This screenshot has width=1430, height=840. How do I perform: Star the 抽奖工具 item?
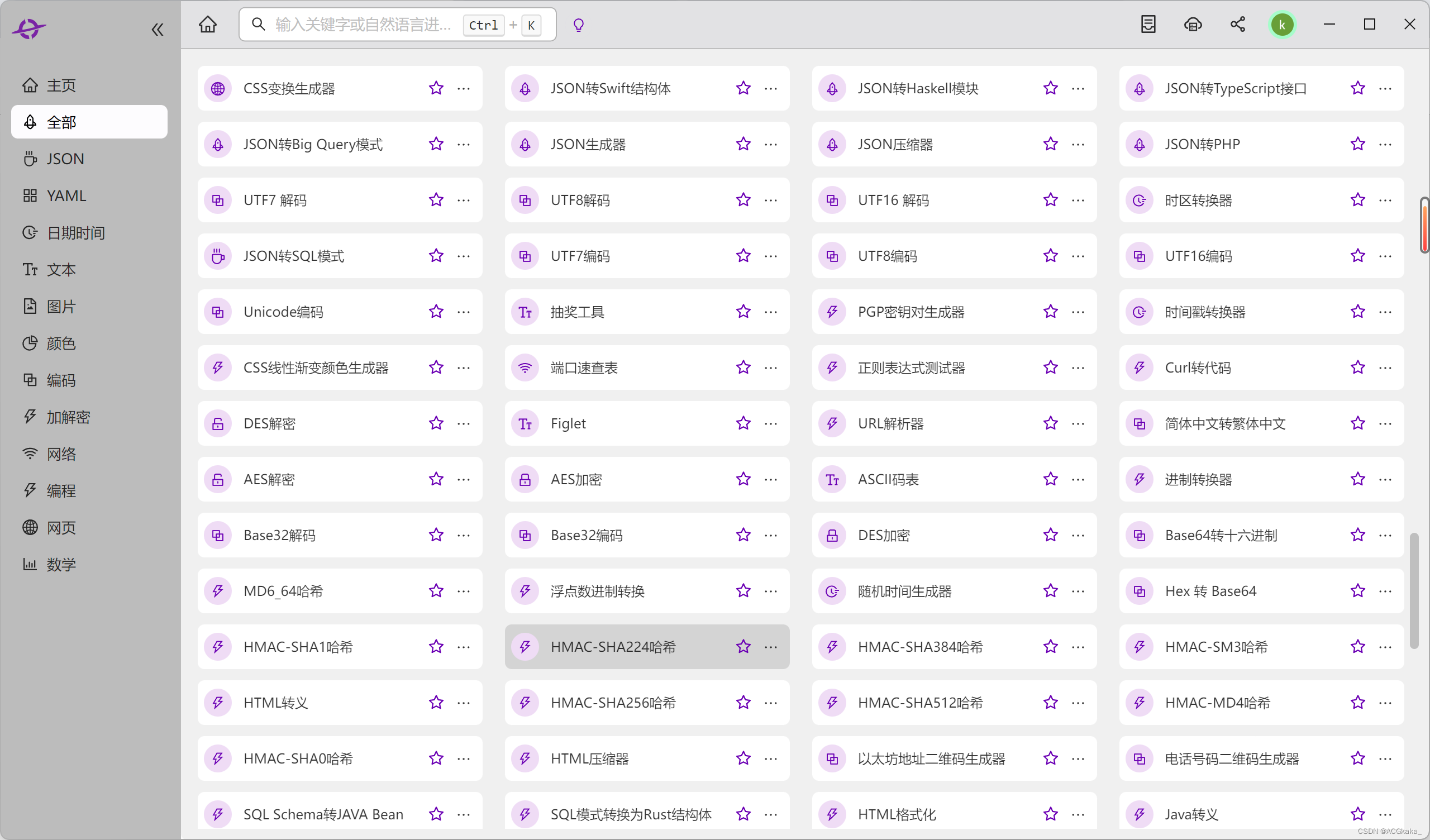[x=743, y=312]
